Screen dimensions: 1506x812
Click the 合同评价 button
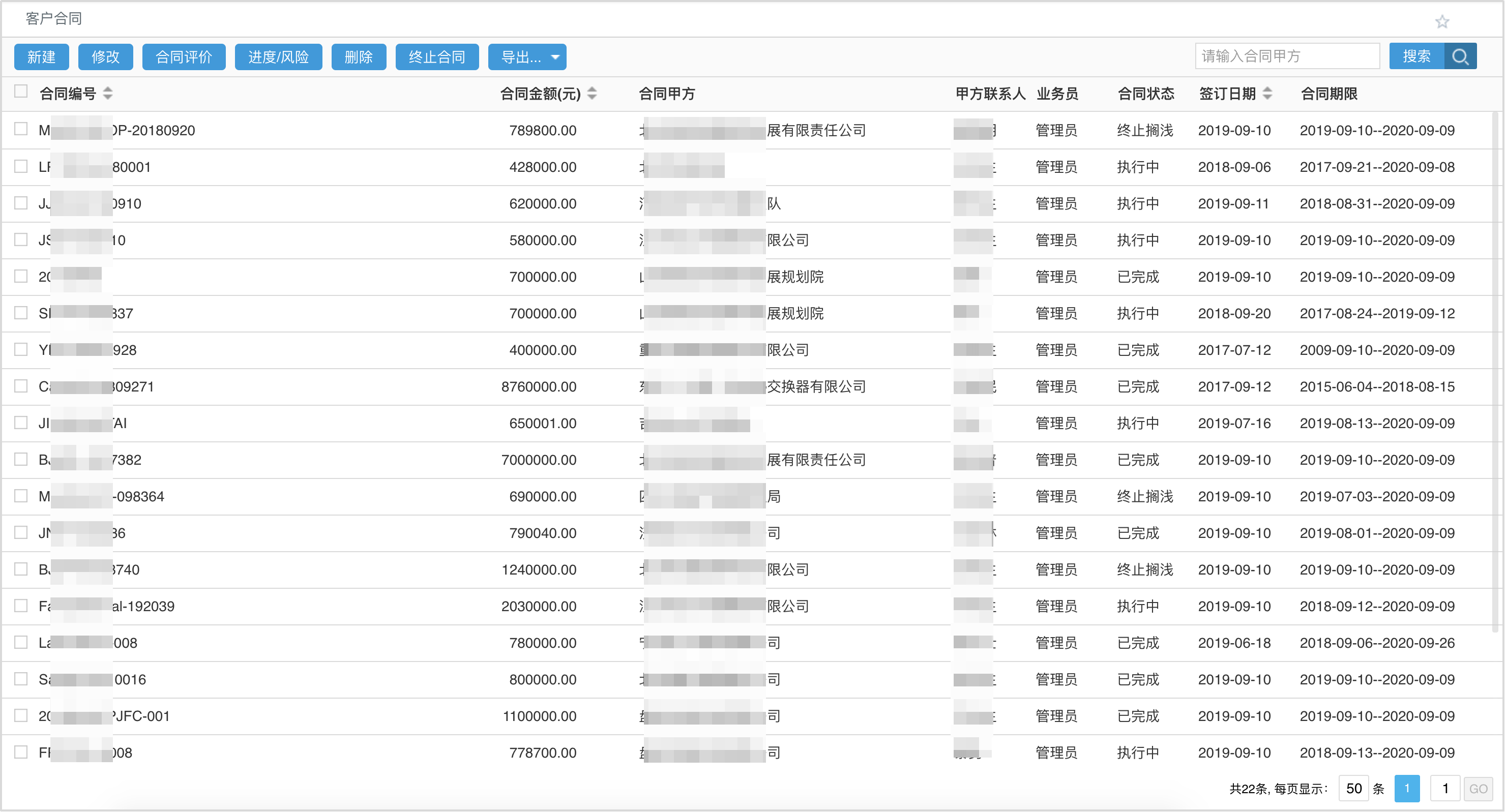pyautogui.click(x=184, y=57)
